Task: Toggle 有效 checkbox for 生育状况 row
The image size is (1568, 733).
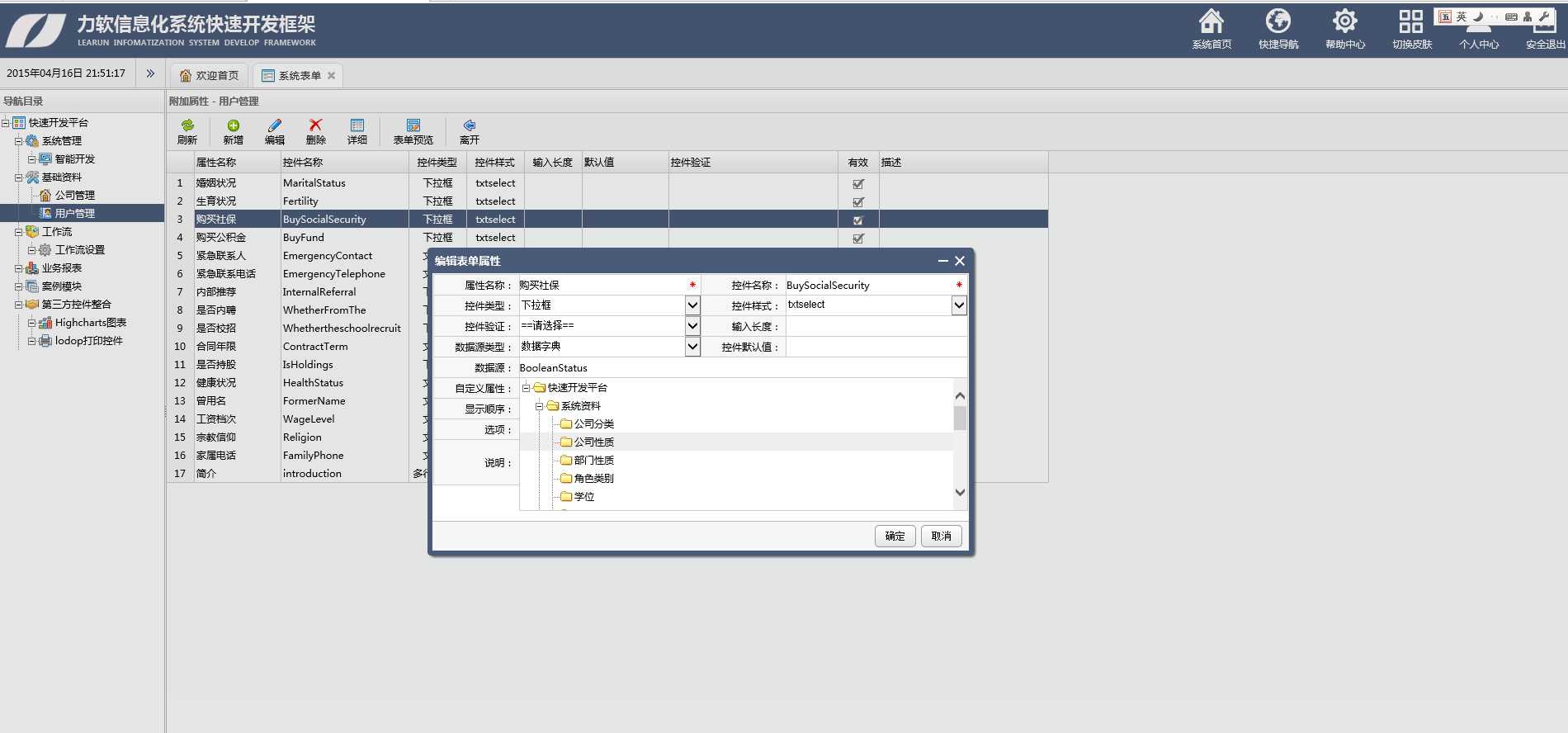Action: 858,201
